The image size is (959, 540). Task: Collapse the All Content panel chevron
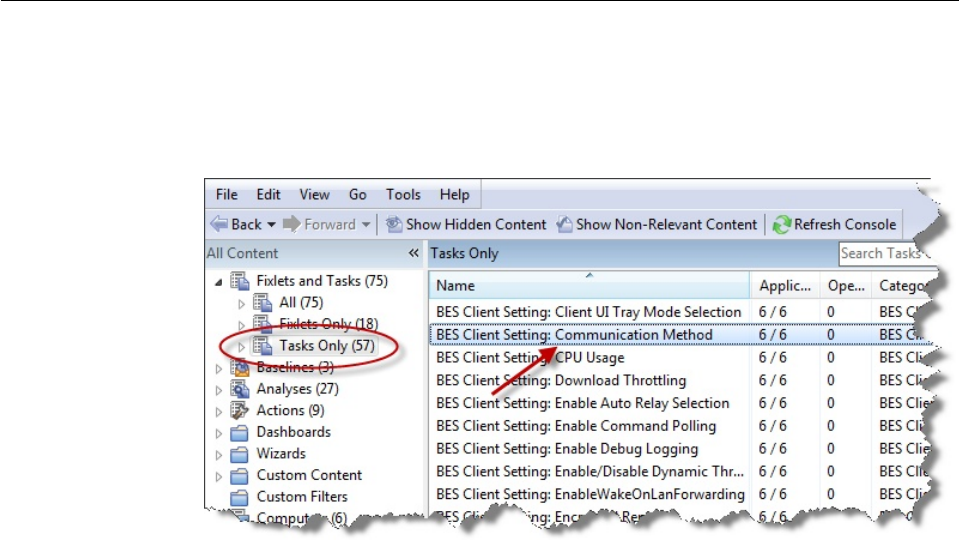(x=413, y=253)
